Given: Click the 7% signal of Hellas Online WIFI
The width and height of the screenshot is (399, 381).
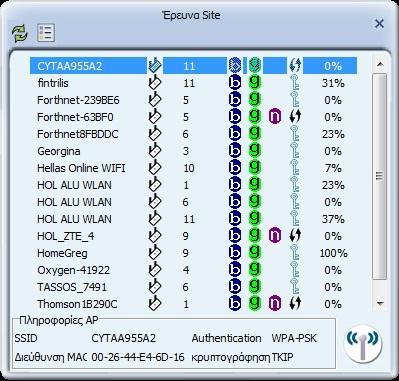Looking at the screenshot, I should point(333,168).
